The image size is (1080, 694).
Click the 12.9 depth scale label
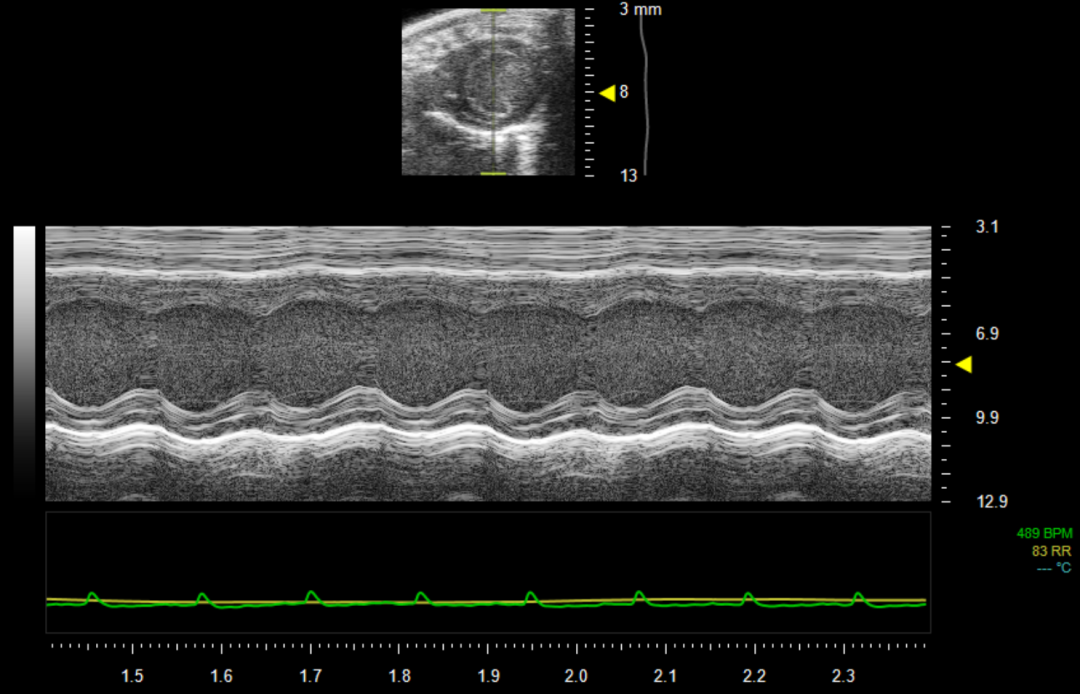click(991, 501)
